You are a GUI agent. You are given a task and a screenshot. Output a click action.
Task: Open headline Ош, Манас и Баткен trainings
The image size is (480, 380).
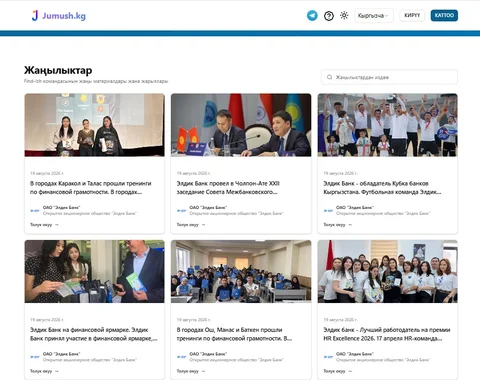pos(234,334)
